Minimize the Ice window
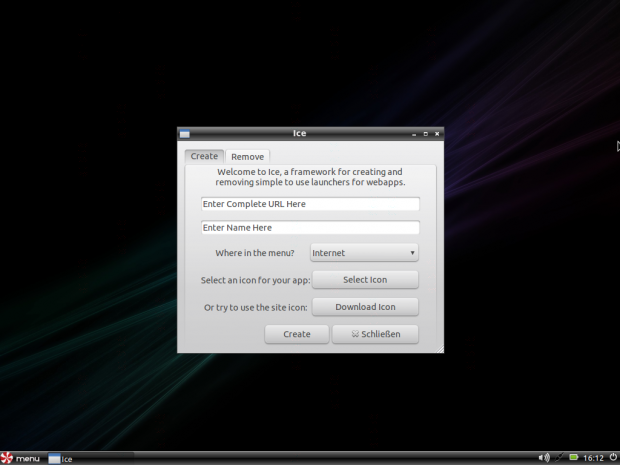This screenshot has width=620, height=465. pos(413,133)
